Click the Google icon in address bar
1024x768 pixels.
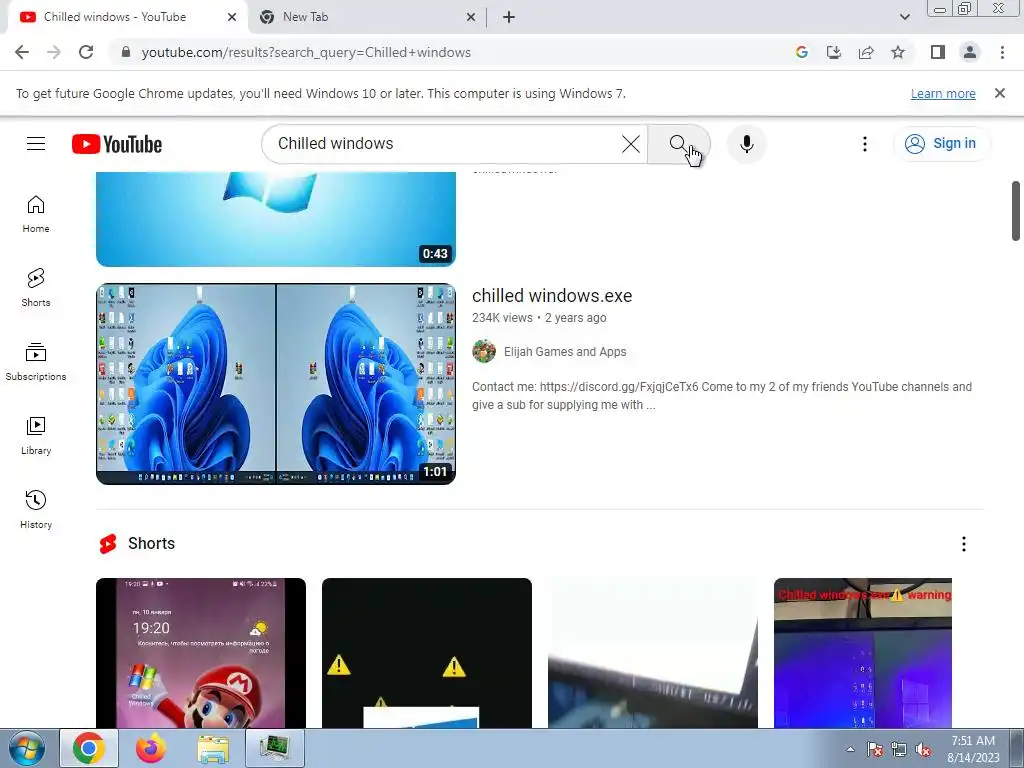(802, 52)
